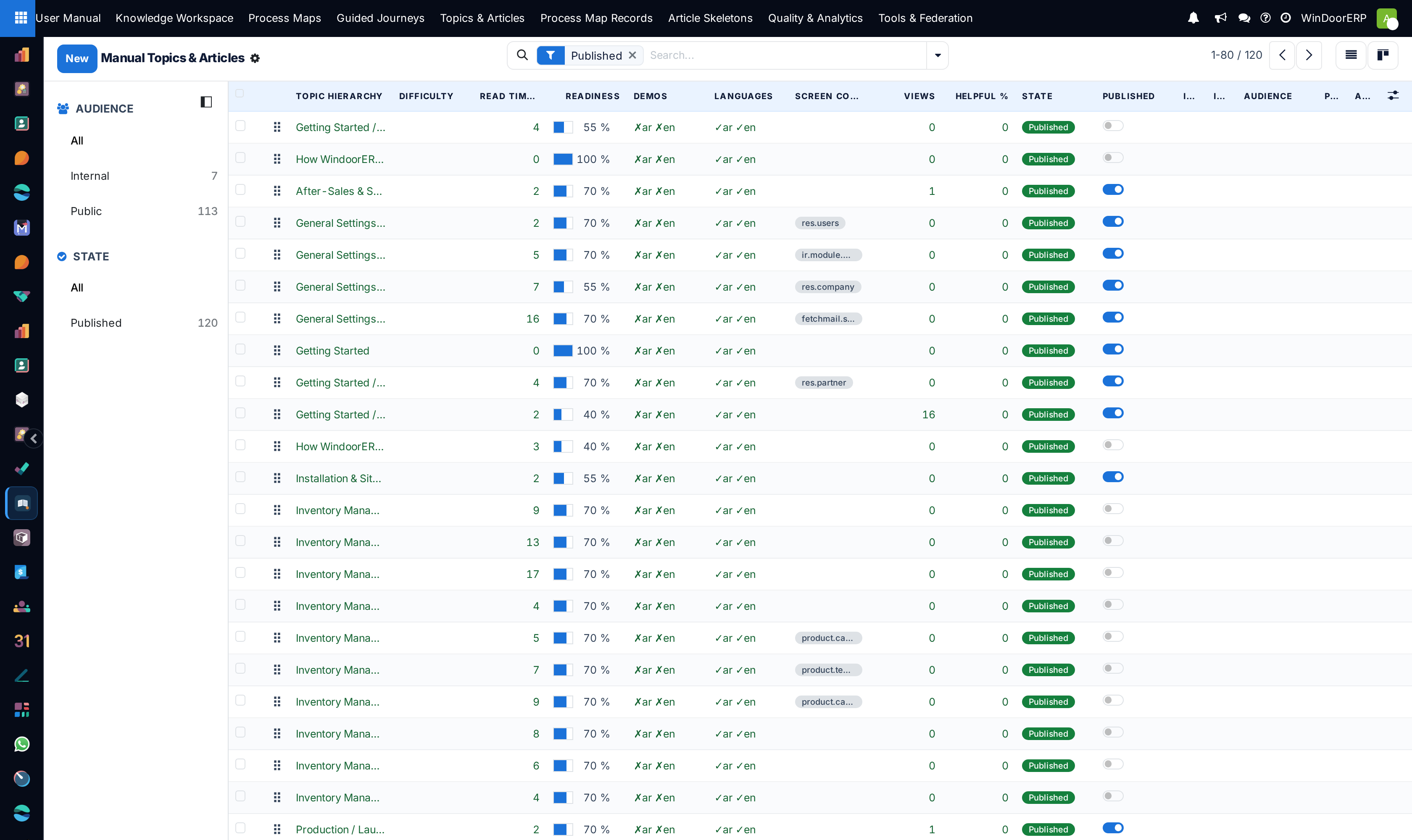The width and height of the screenshot is (1412, 840).
Task: Disable published switch on Getting Started 100% row
Action: [x=1113, y=349]
